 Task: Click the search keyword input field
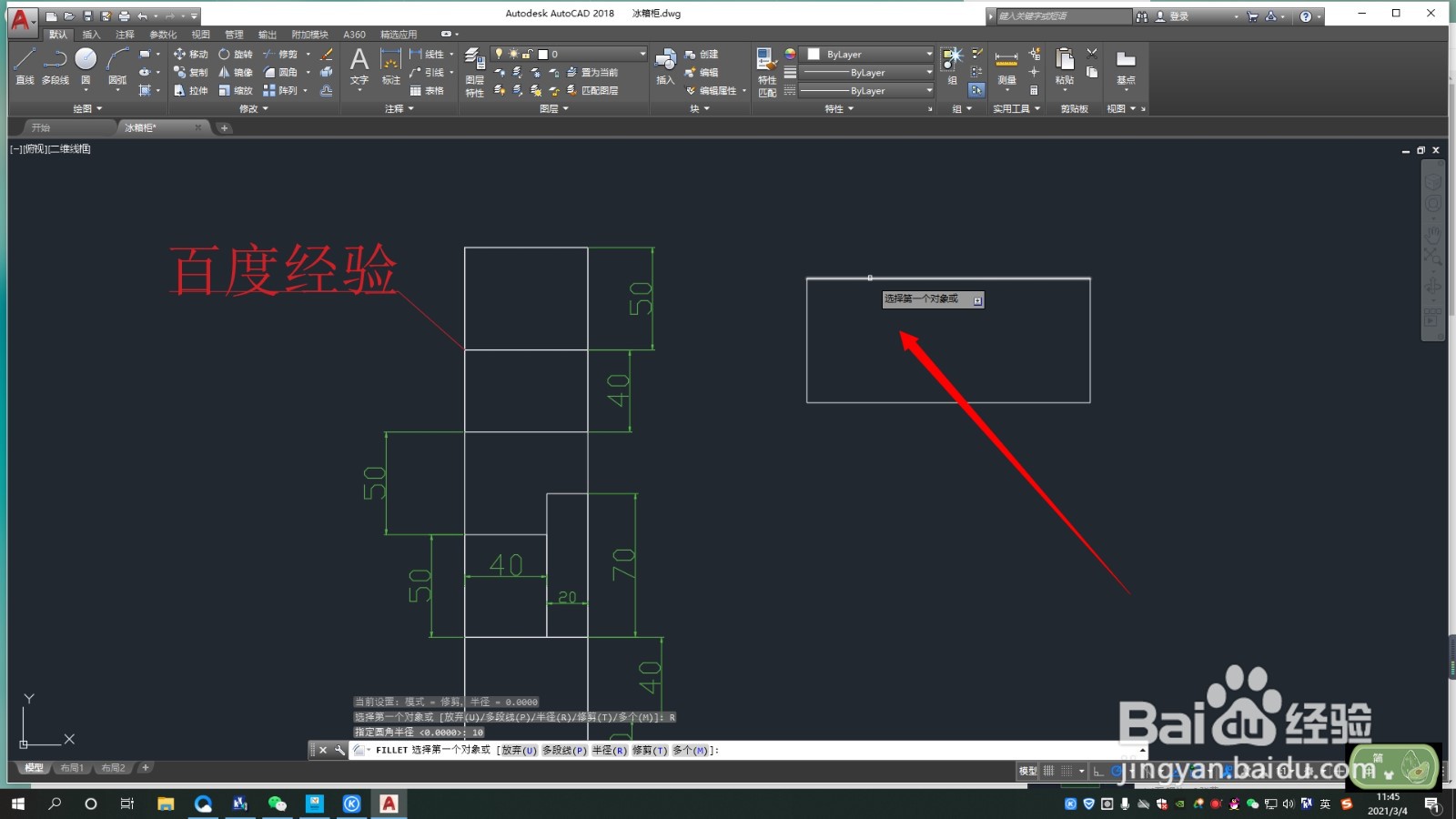(x=1063, y=16)
